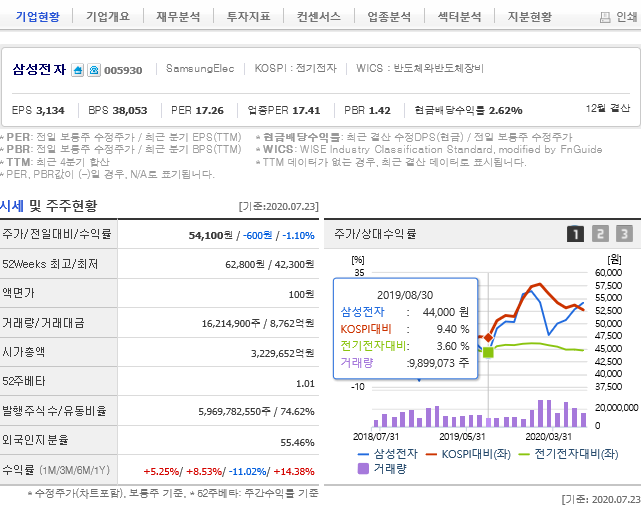Click the 2019/05/31 axis date label

click(x=462, y=437)
